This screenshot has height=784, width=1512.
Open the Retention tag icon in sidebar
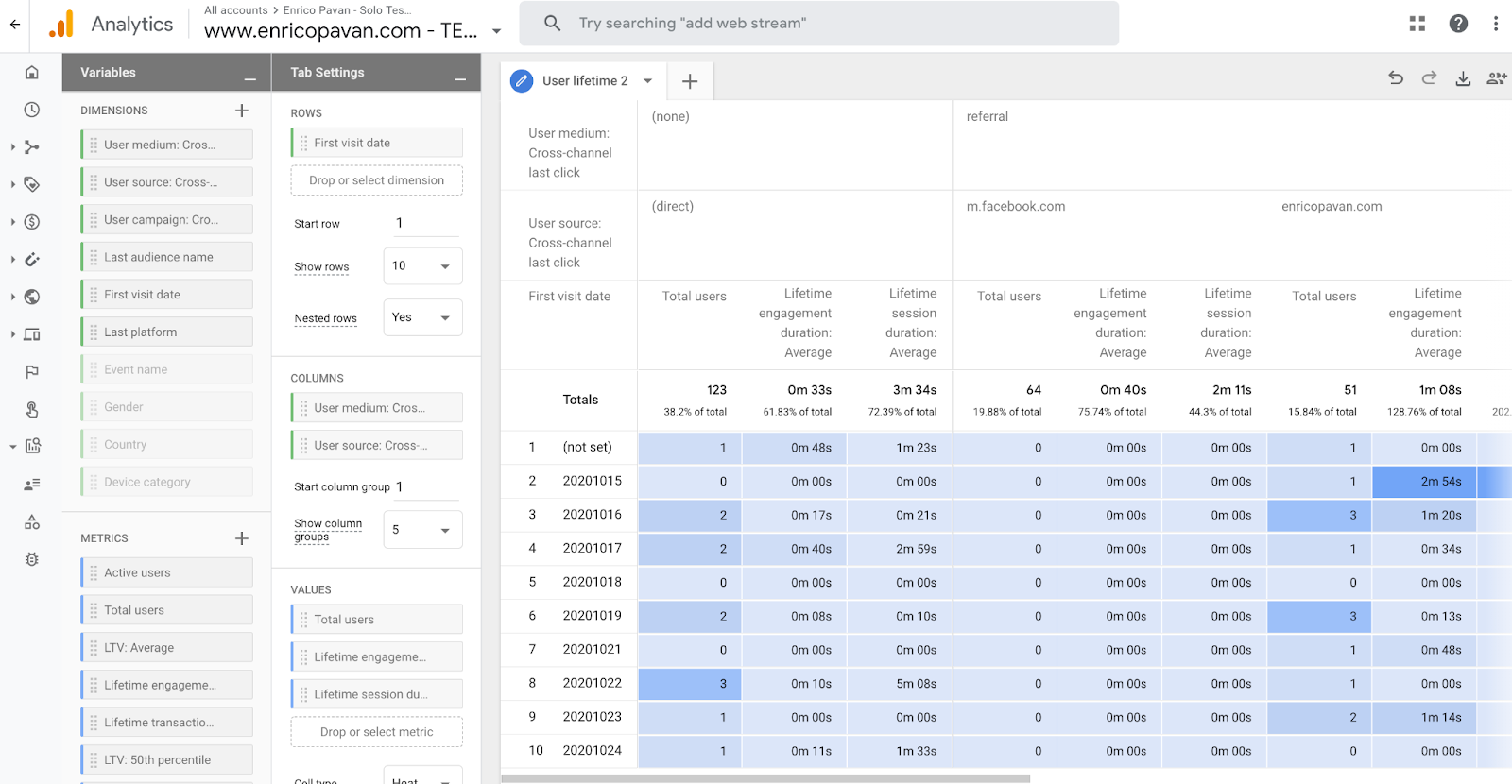[x=32, y=184]
